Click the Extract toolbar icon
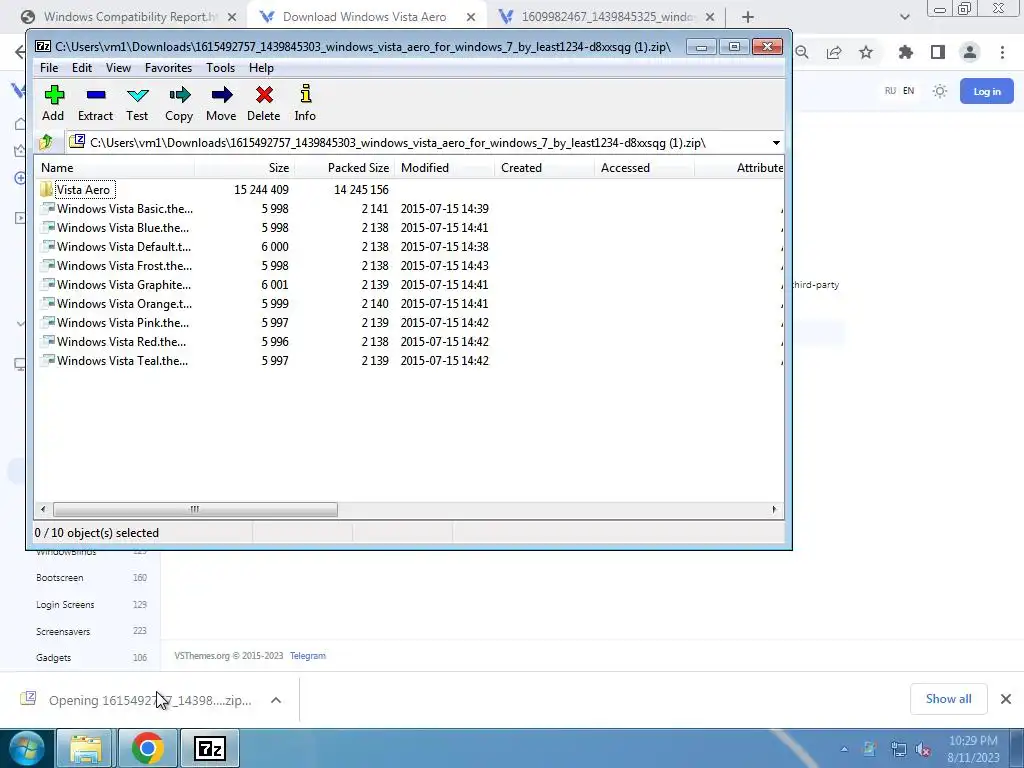The height and width of the screenshot is (768, 1024). click(95, 103)
